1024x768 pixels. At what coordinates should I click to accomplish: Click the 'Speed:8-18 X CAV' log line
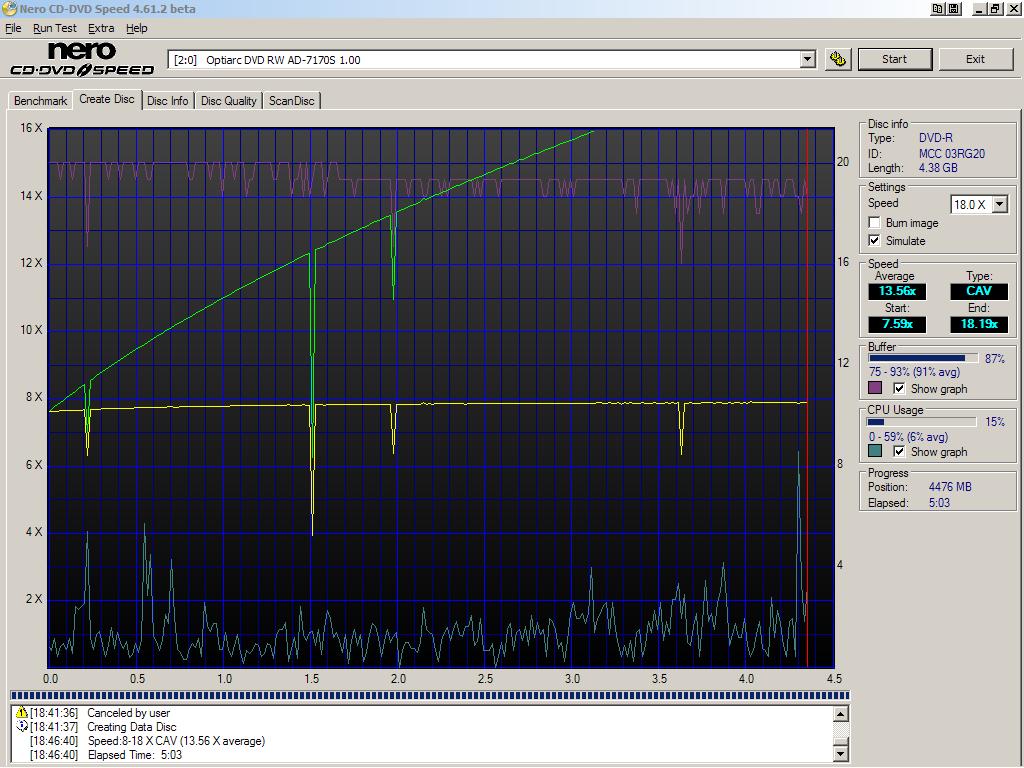[176, 741]
